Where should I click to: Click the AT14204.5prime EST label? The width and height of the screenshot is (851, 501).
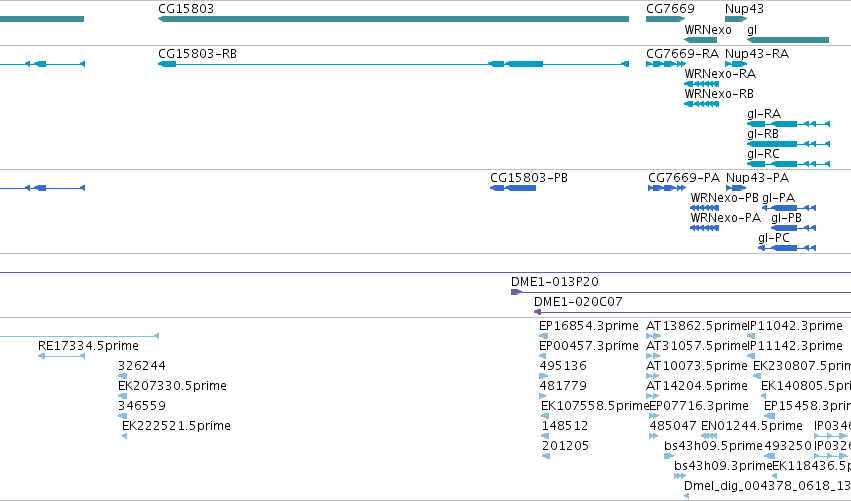(697, 386)
